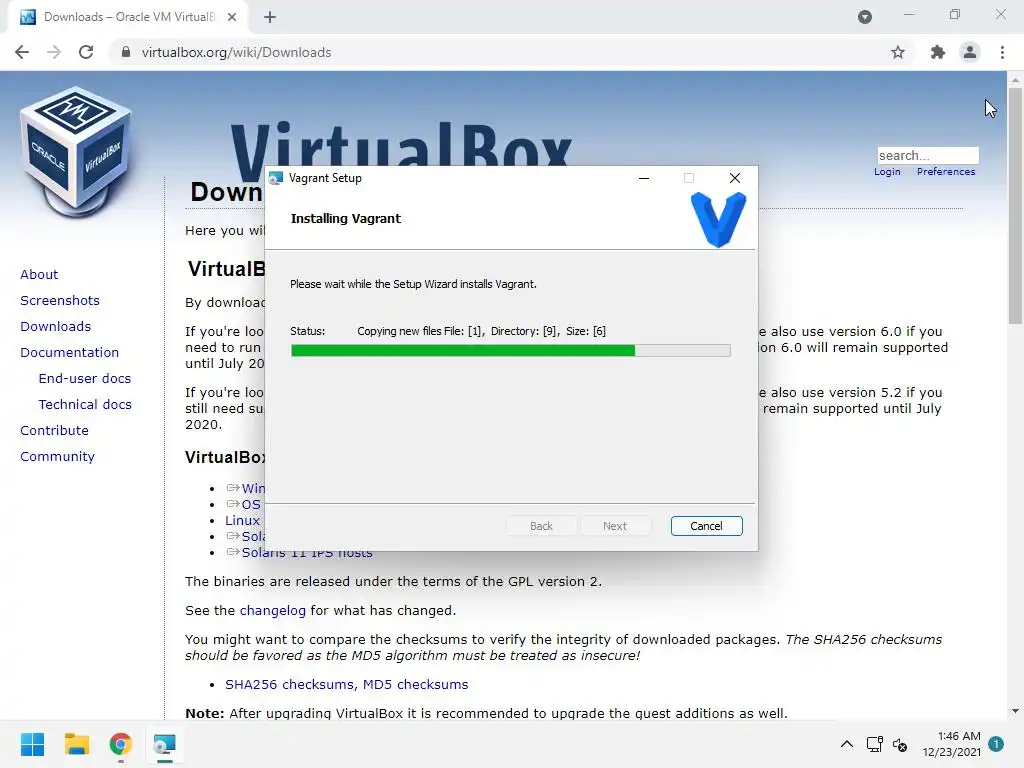Click the muted volume tray icon
Image resolution: width=1024 pixels, height=768 pixels.
900,744
